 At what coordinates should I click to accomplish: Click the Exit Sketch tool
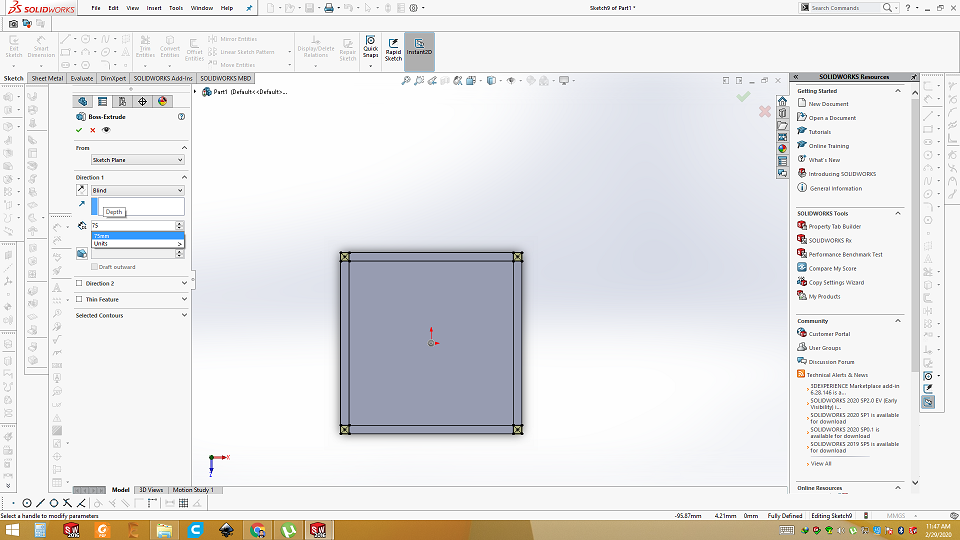(x=13, y=47)
